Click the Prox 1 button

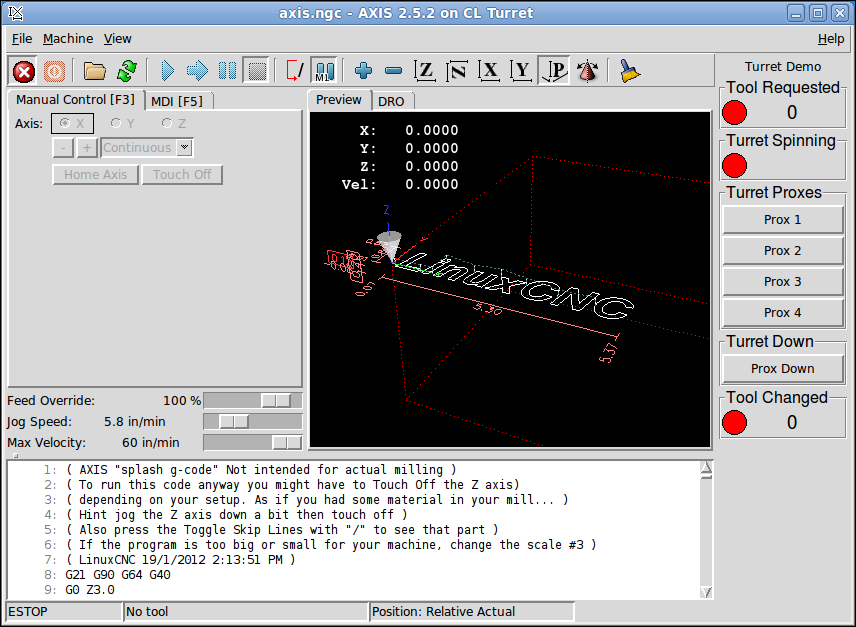pyautogui.click(x=782, y=220)
